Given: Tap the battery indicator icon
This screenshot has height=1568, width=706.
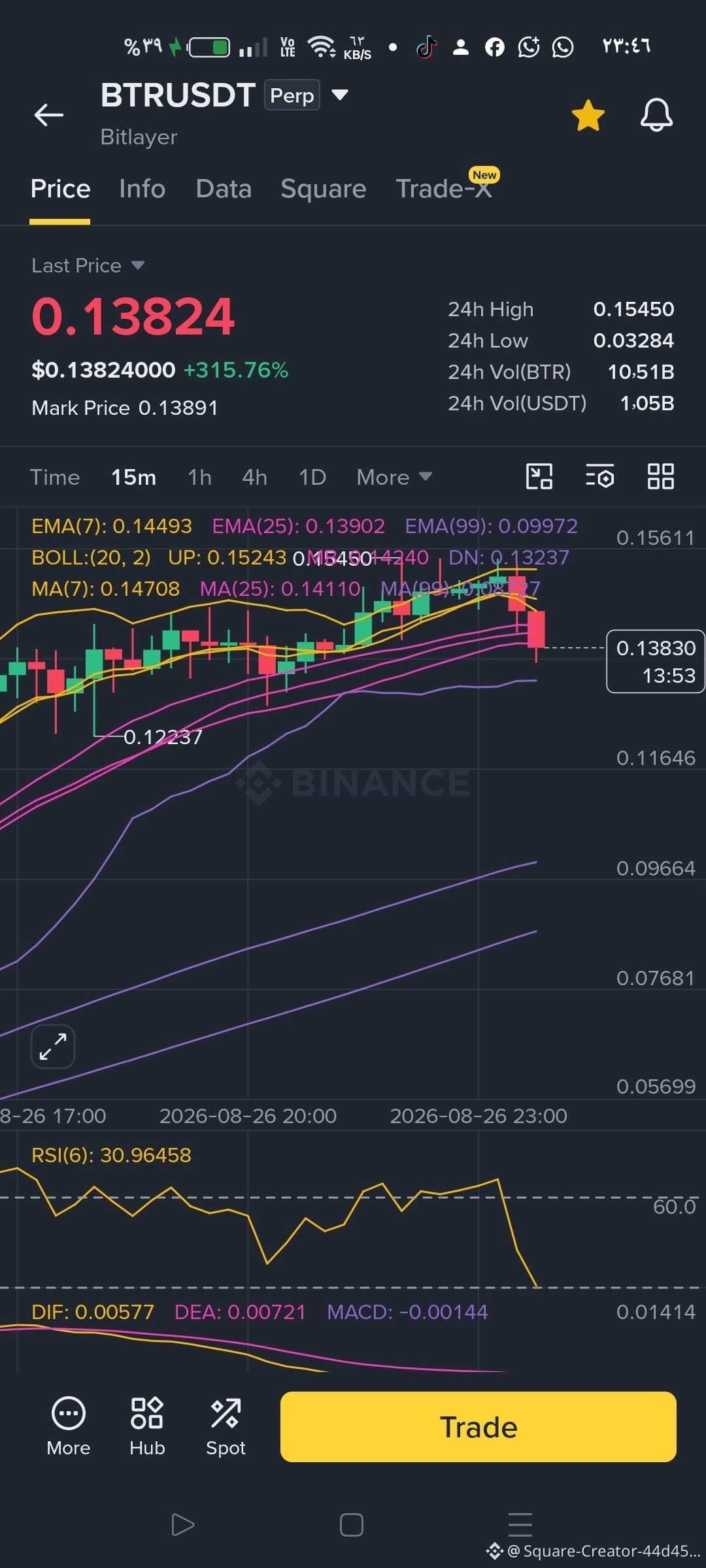Looking at the screenshot, I should [x=209, y=47].
